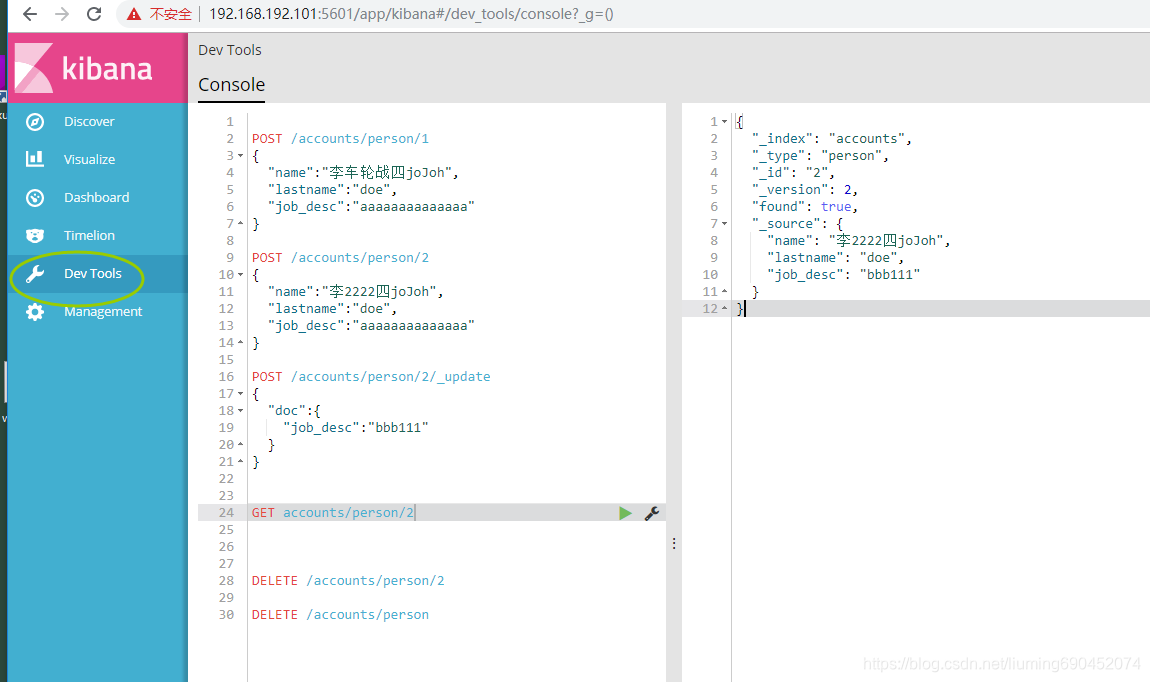
Task: Click "_type": "person" in response
Action: tap(820, 155)
